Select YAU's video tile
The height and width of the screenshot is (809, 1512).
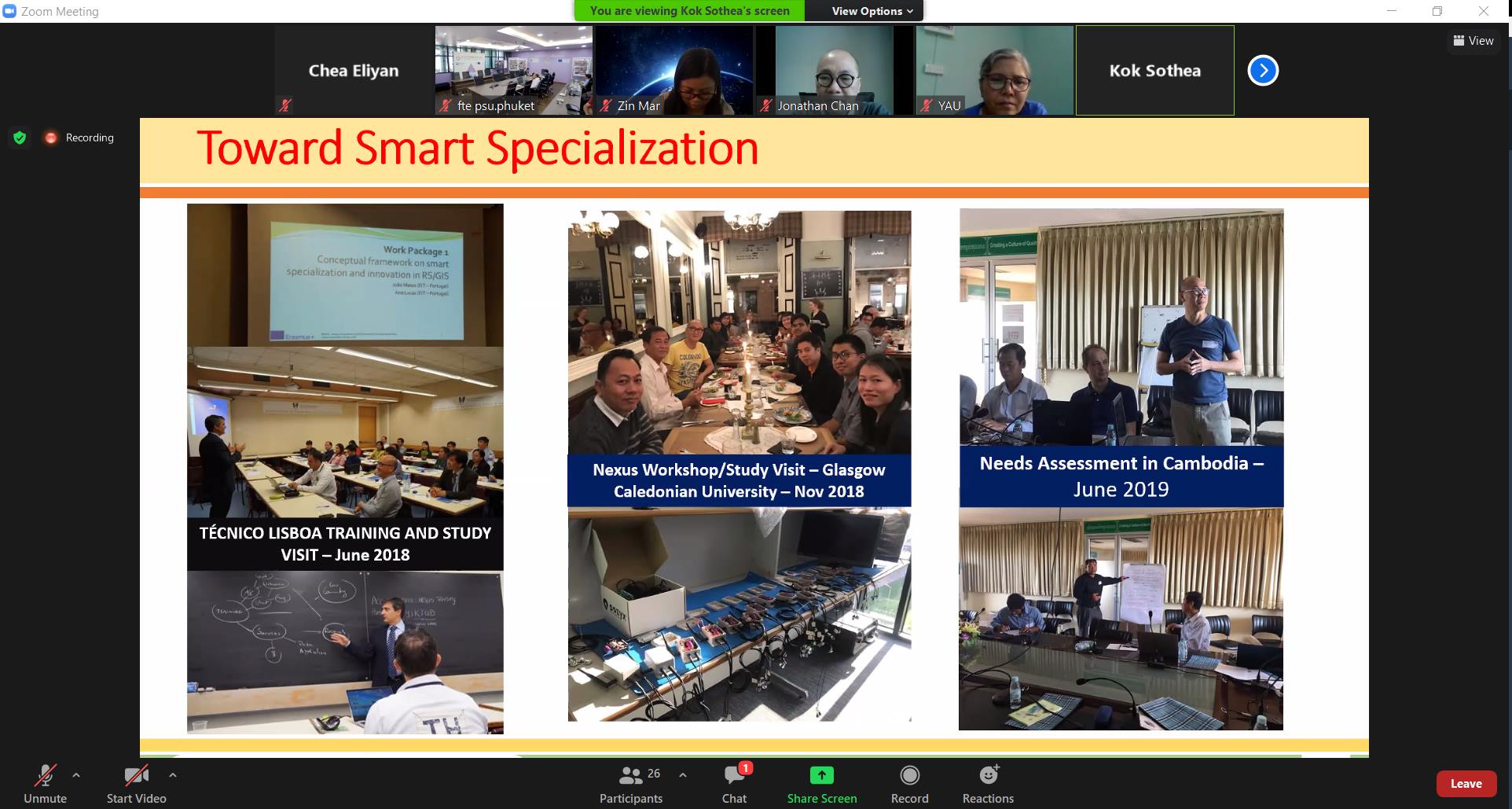pos(995,70)
